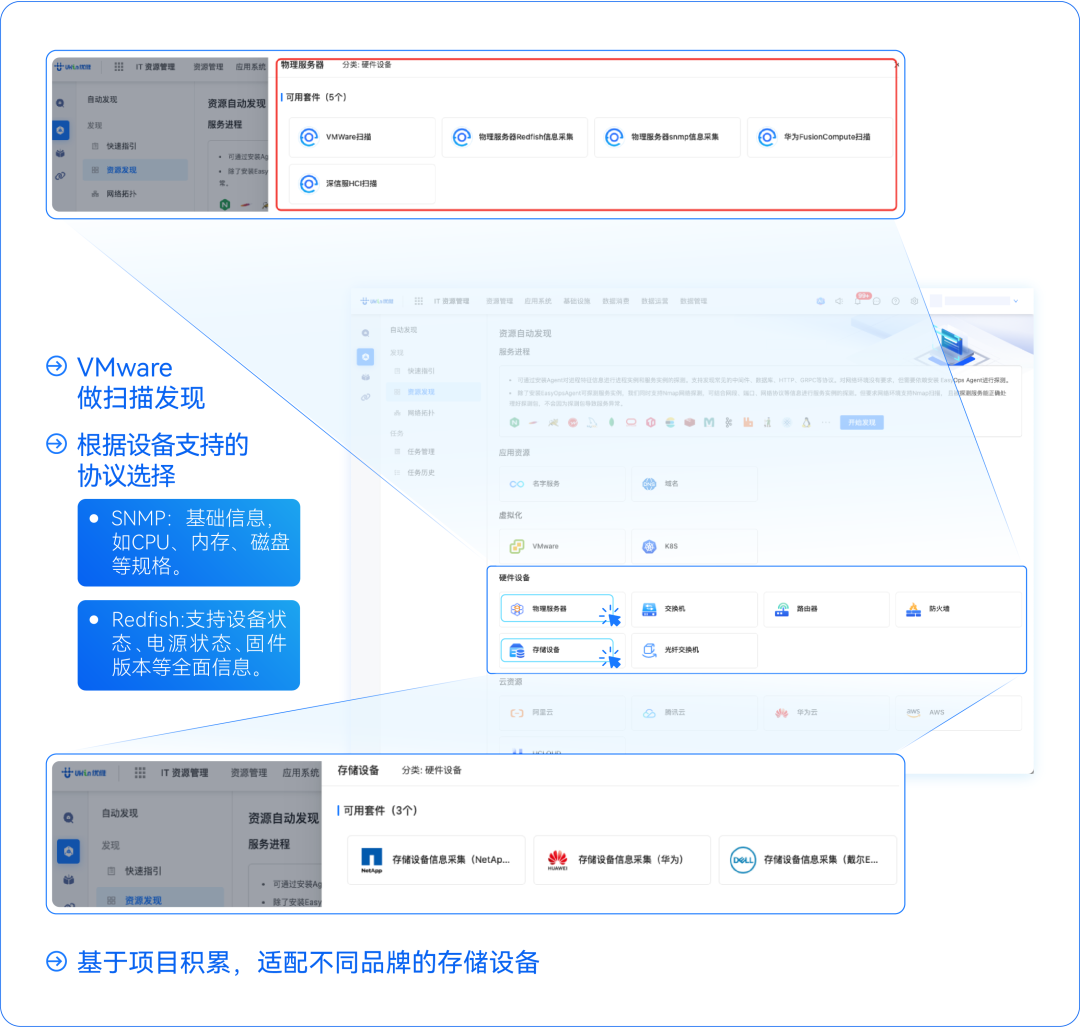Select the 光纤交换机 device card

pyautogui.click(x=694, y=650)
